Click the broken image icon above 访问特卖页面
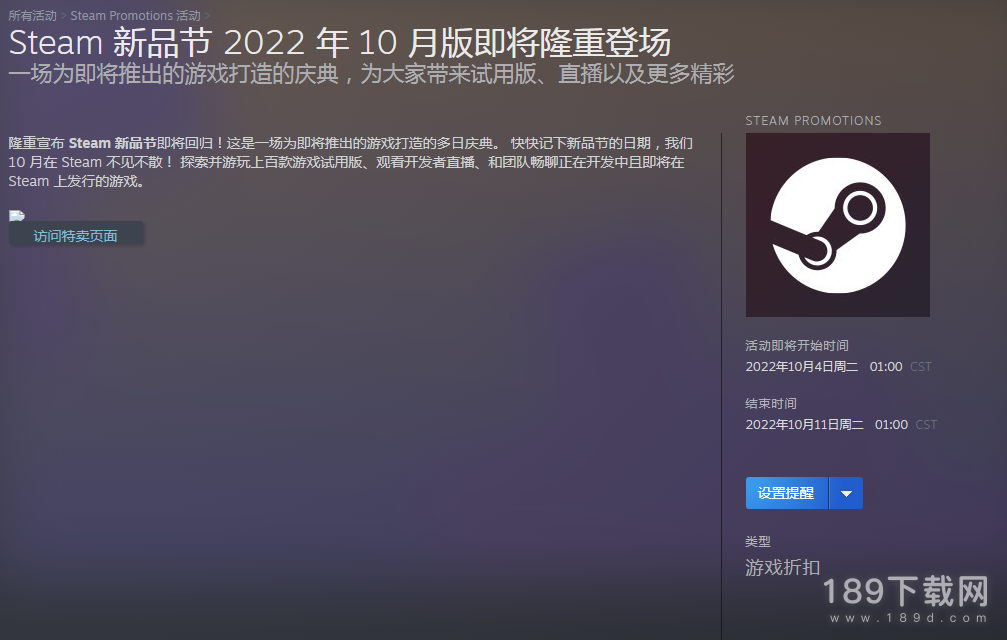 [x=17, y=216]
